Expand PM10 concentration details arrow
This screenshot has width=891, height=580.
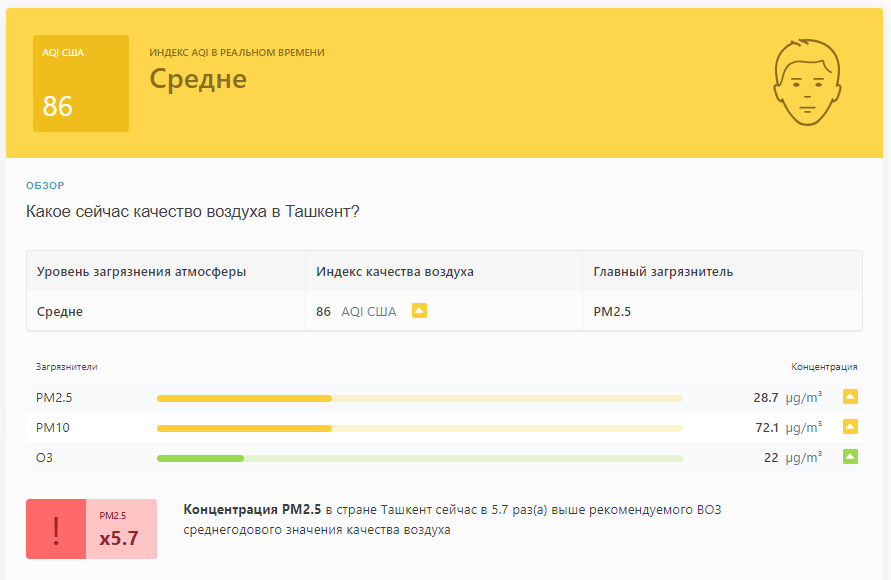(x=850, y=427)
